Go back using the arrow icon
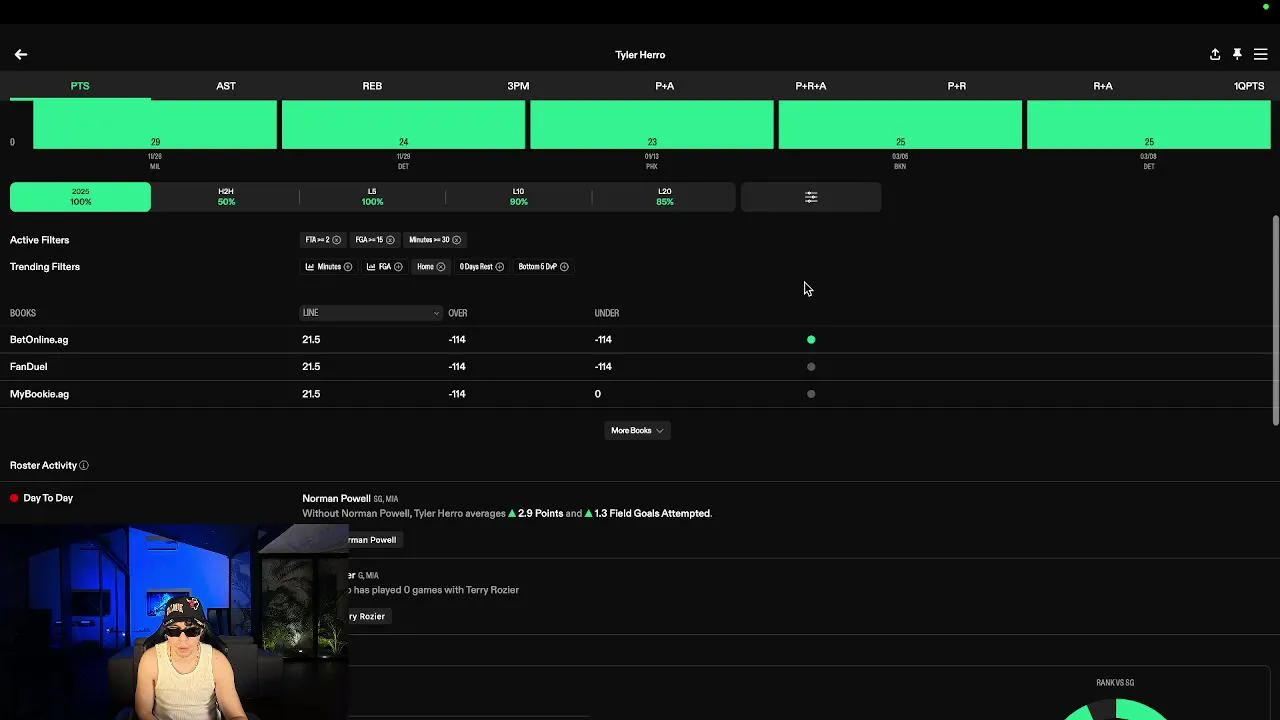This screenshot has width=1280, height=720. coord(20,55)
